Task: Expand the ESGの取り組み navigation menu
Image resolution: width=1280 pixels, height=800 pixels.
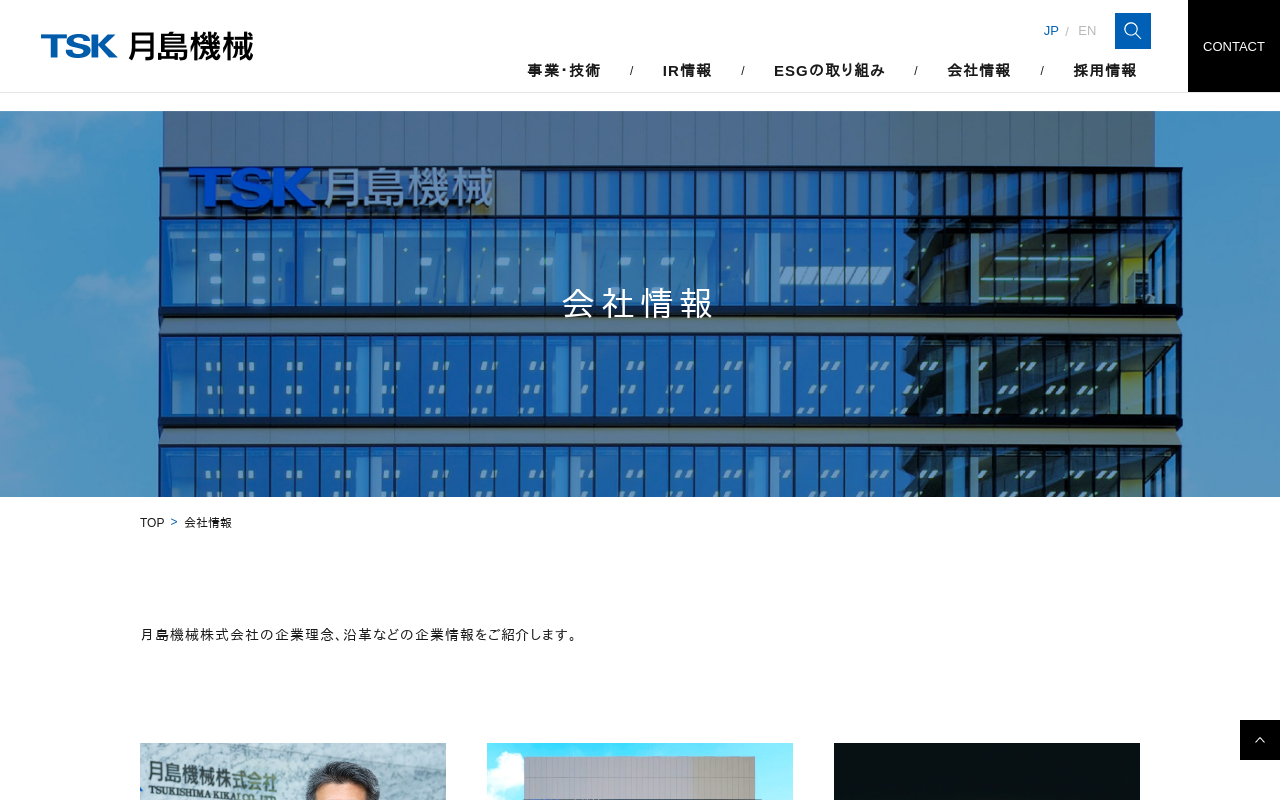Action: point(829,71)
